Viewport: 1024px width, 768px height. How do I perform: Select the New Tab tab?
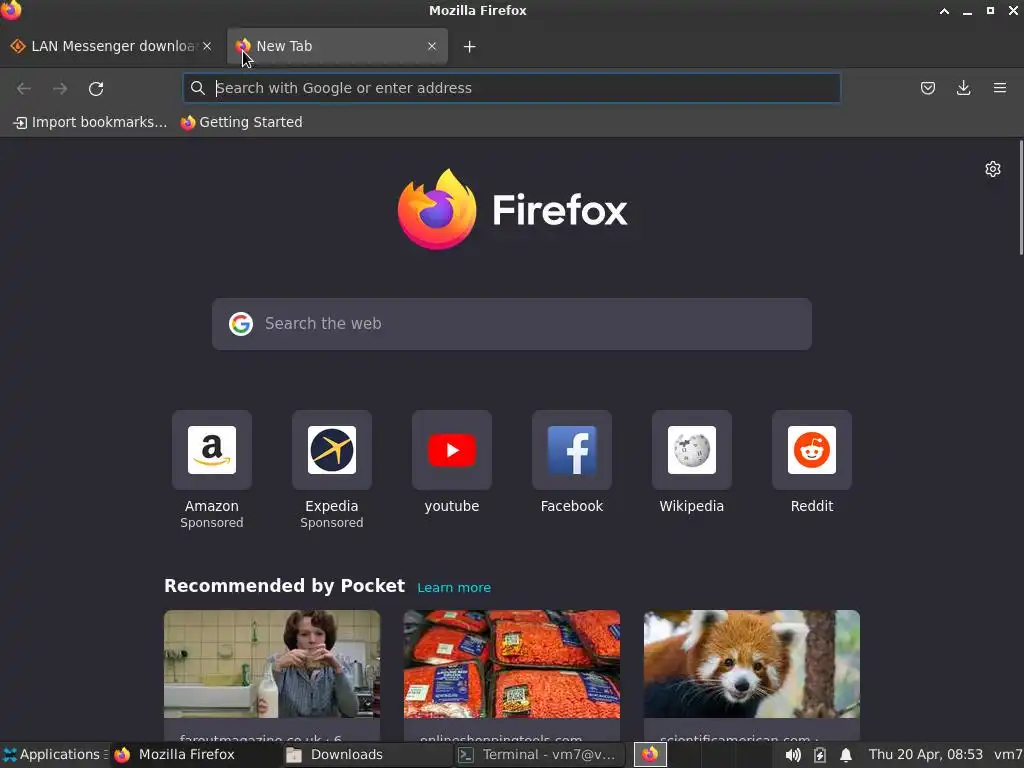[x=337, y=46]
